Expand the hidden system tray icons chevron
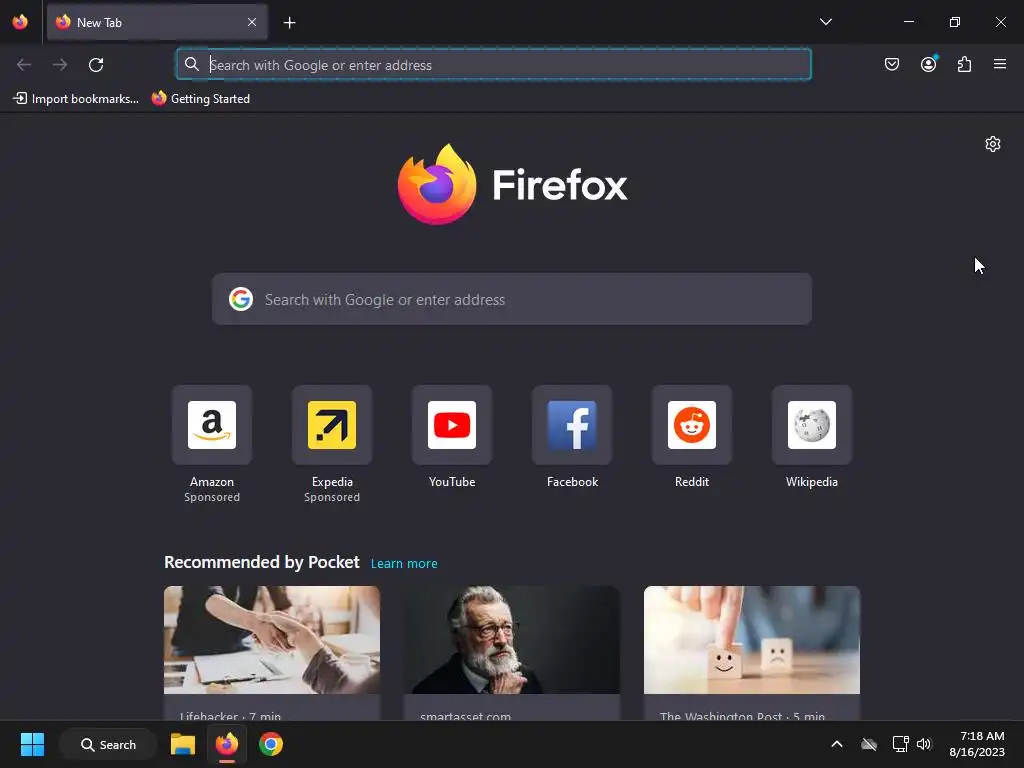 tap(837, 744)
